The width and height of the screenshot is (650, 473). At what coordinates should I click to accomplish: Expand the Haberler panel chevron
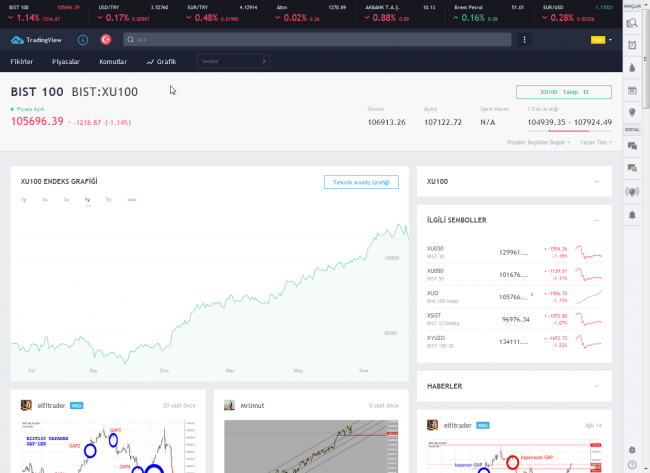(x=597, y=386)
